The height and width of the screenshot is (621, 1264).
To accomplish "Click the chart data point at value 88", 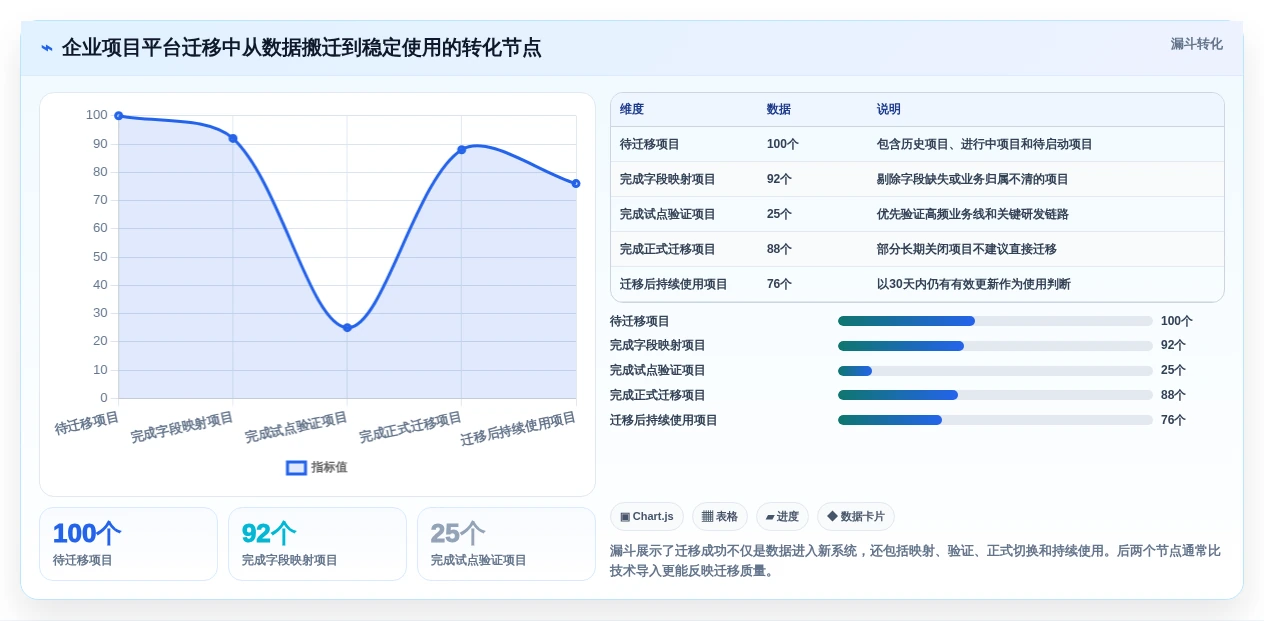I will [462, 150].
